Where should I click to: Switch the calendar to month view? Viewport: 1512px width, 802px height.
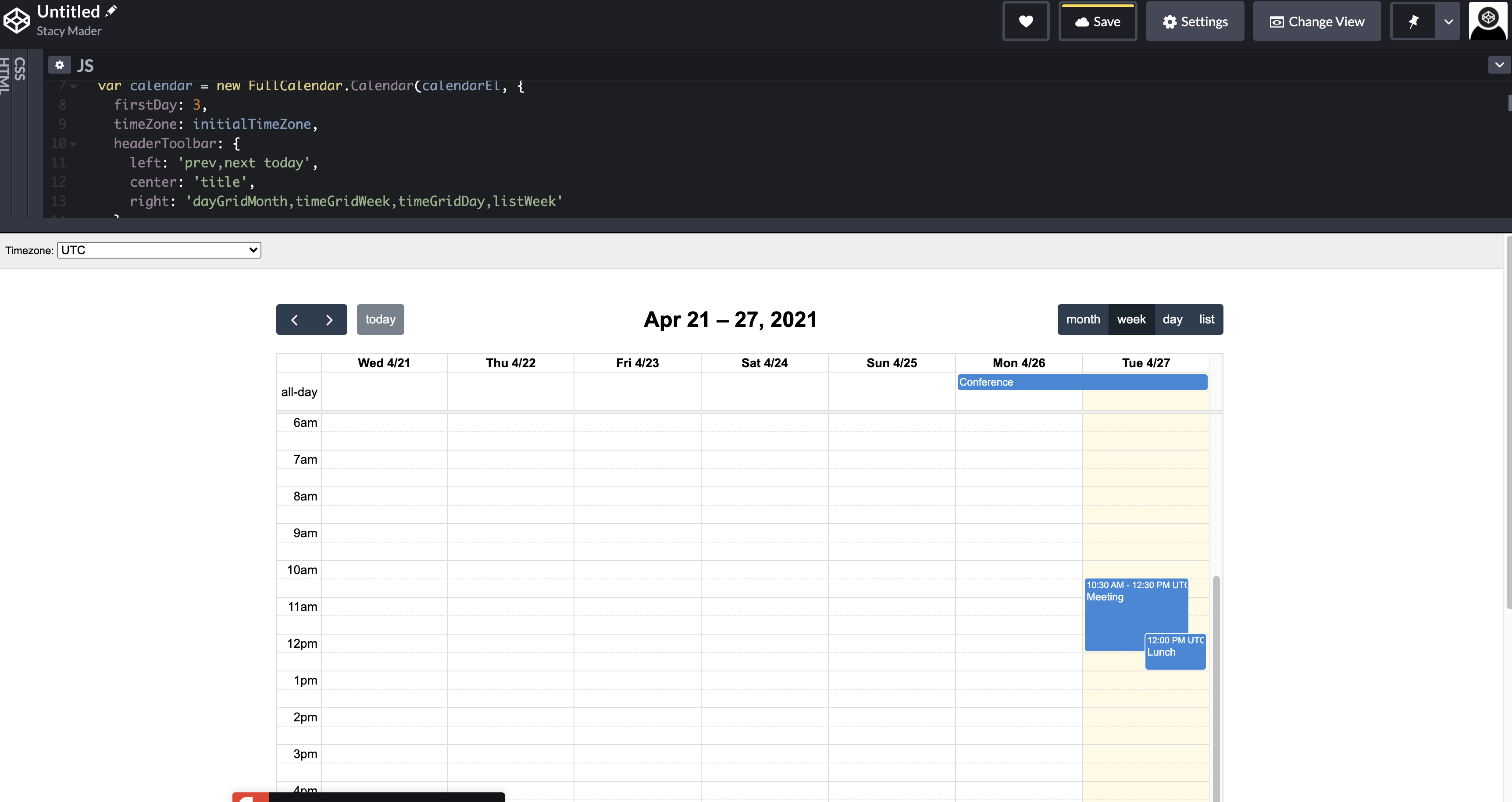pyautogui.click(x=1083, y=319)
